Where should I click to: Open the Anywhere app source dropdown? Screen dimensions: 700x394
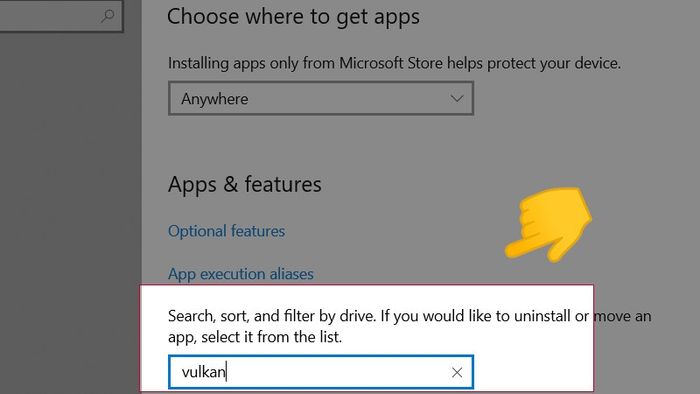(321, 98)
